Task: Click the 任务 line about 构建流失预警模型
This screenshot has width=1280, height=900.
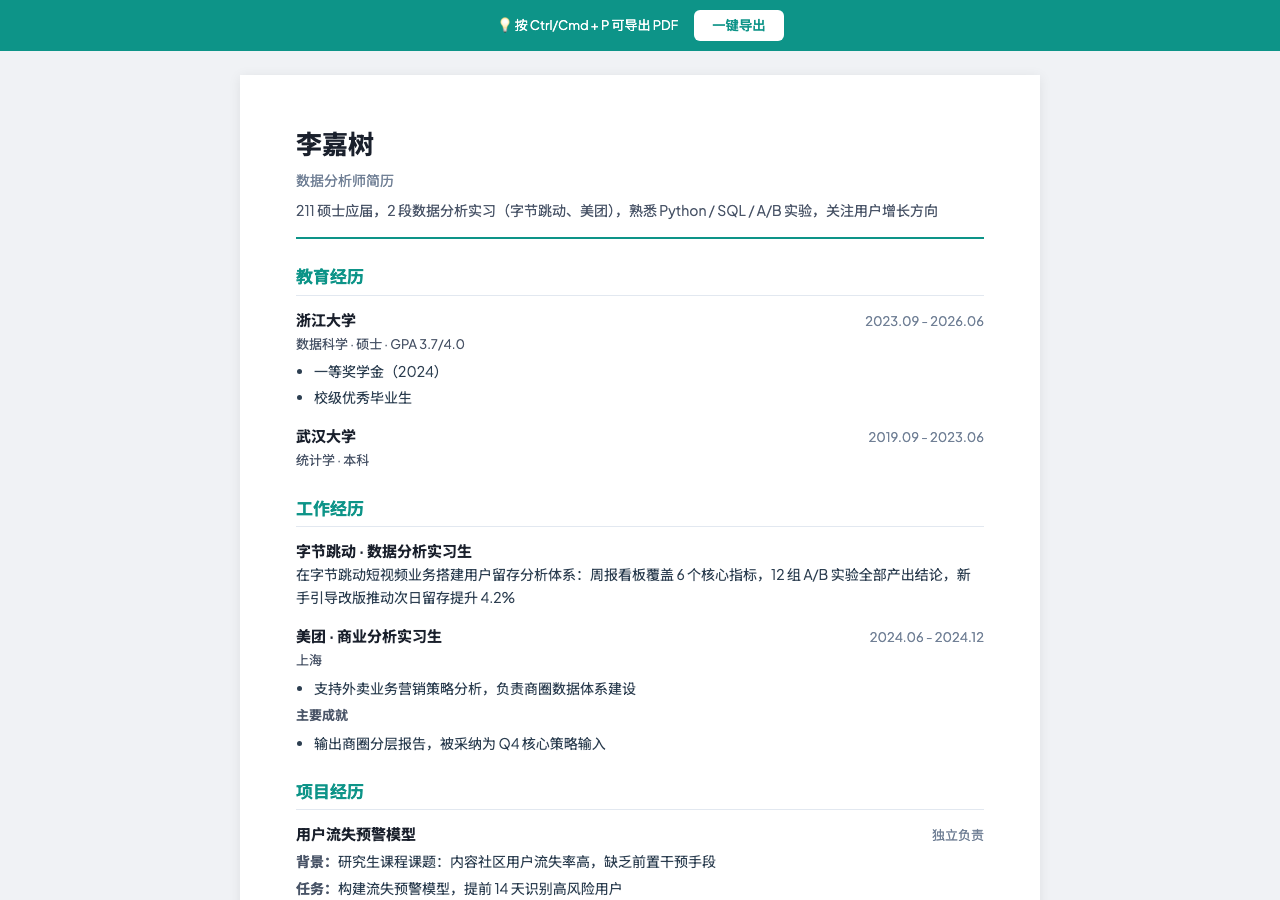Action: (459, 888)
